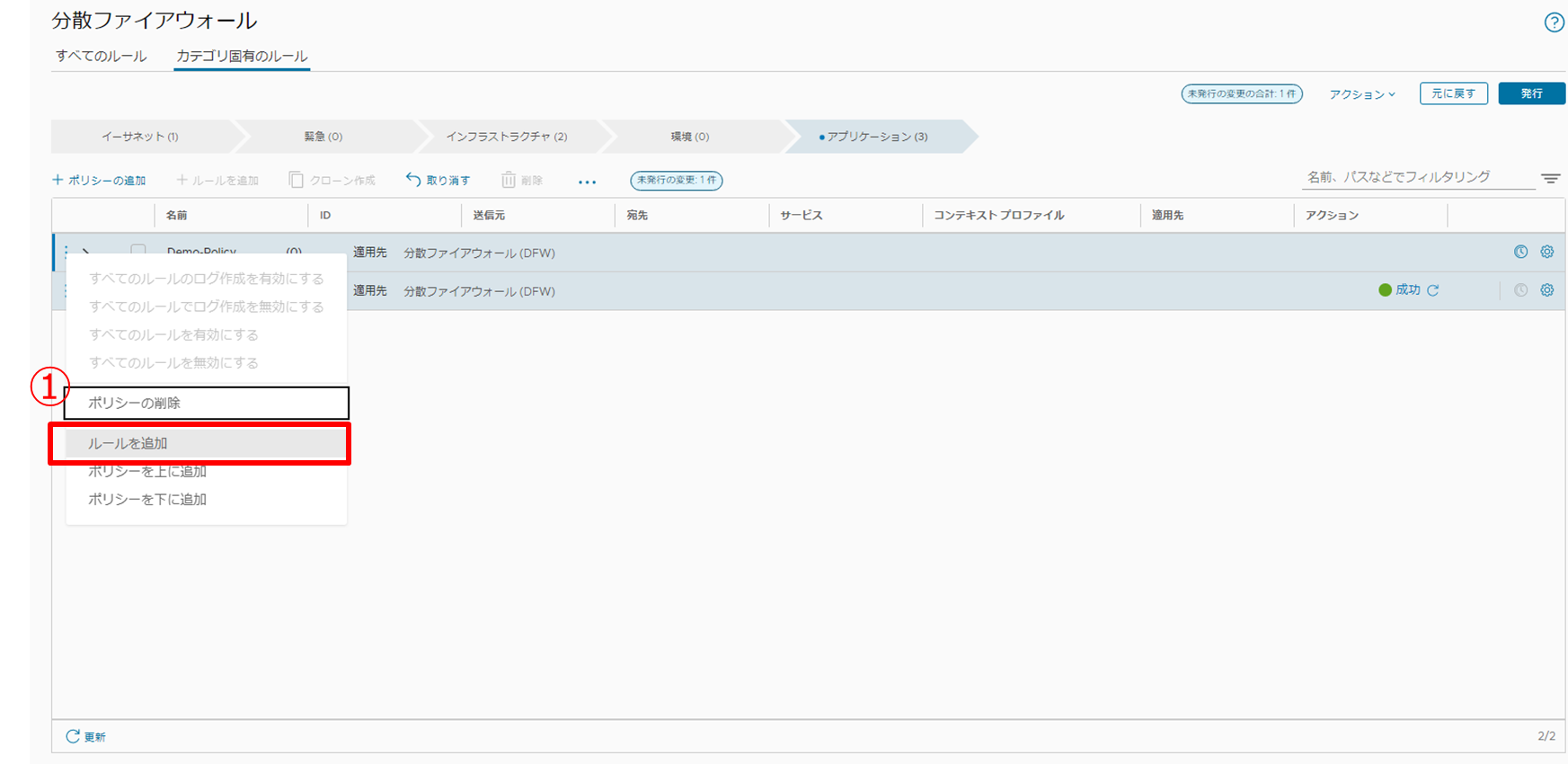Open the アクション dropdown at top right
Viewport: 1568px width, 764px height.
1361,94
